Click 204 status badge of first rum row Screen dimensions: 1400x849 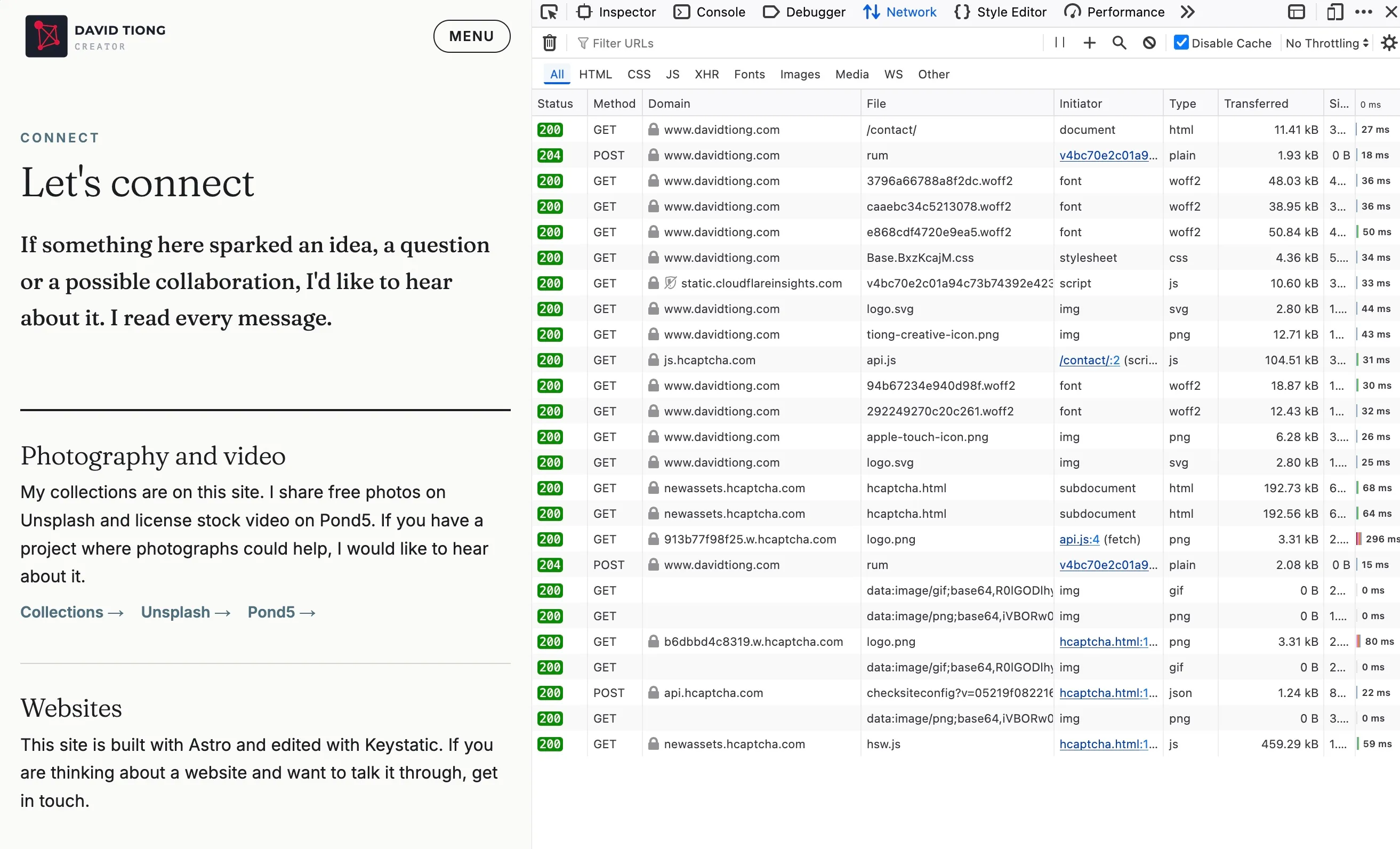(x=550, y=155)
